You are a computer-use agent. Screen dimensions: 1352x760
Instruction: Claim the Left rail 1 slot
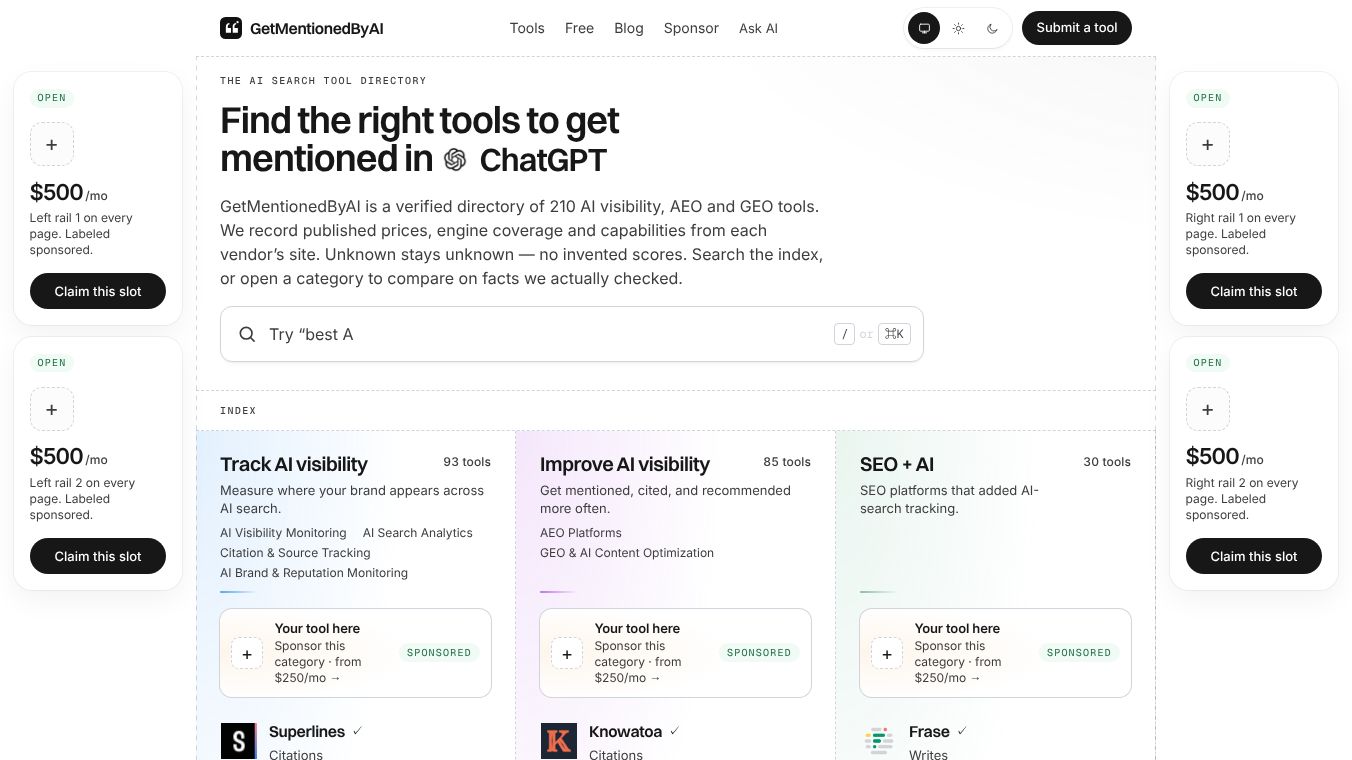click(98, 291)
